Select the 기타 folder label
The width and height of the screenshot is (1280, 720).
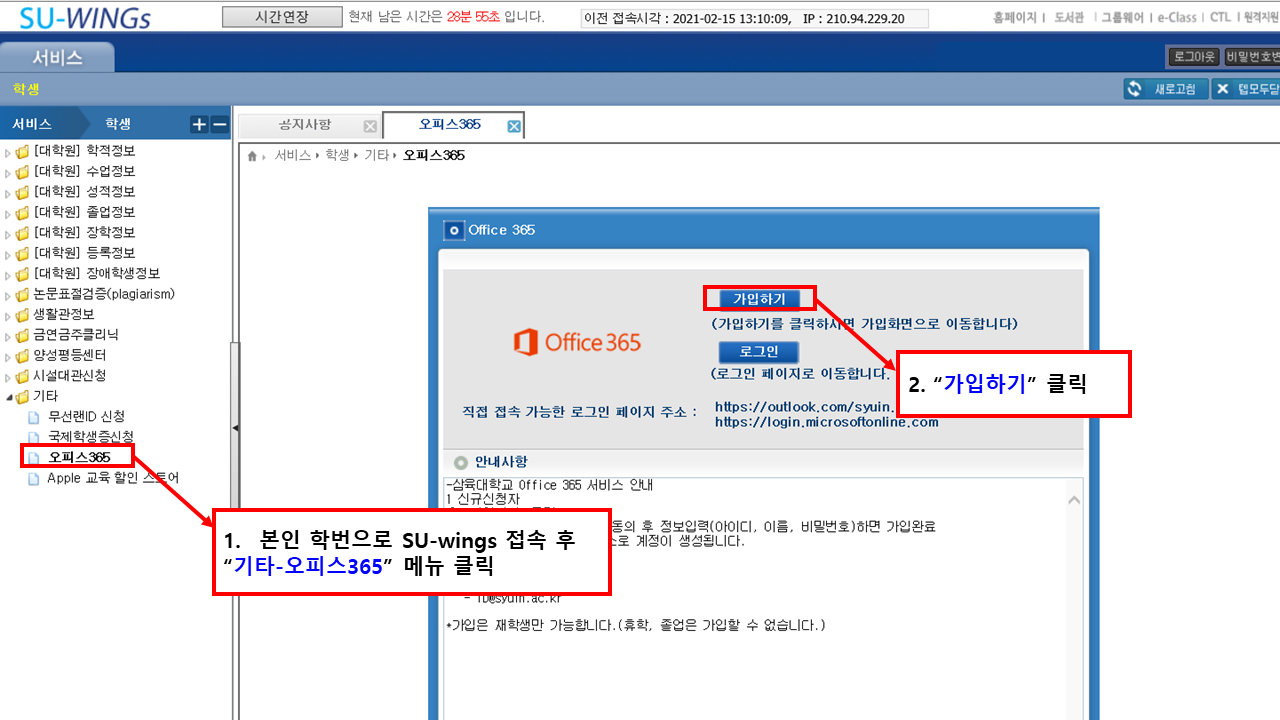pos(46,396)
